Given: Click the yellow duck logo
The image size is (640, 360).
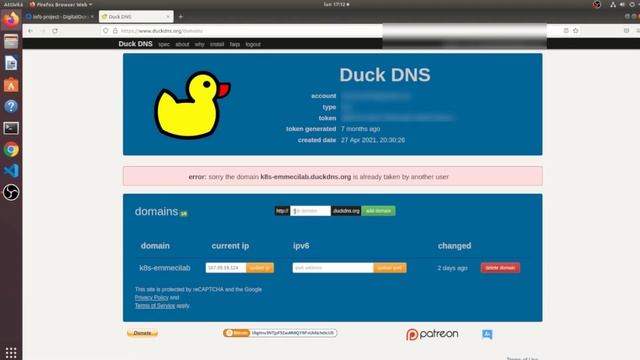Looking at the screenshot, I should (x=192, y=104).
